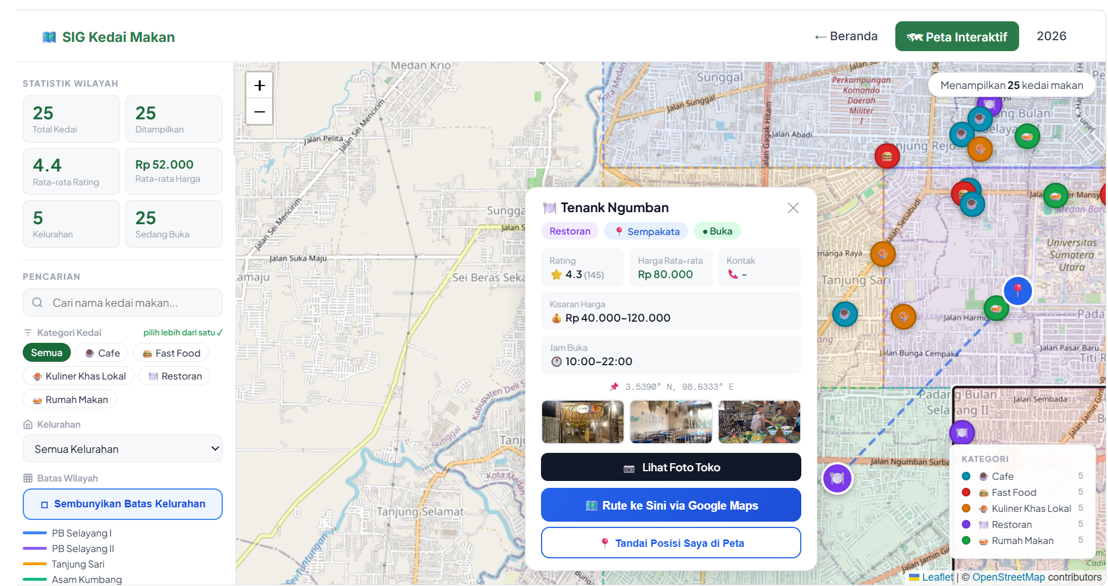Click the Total Kedai stat card
Screen dimensions: 1108x586
pos(71,119)
